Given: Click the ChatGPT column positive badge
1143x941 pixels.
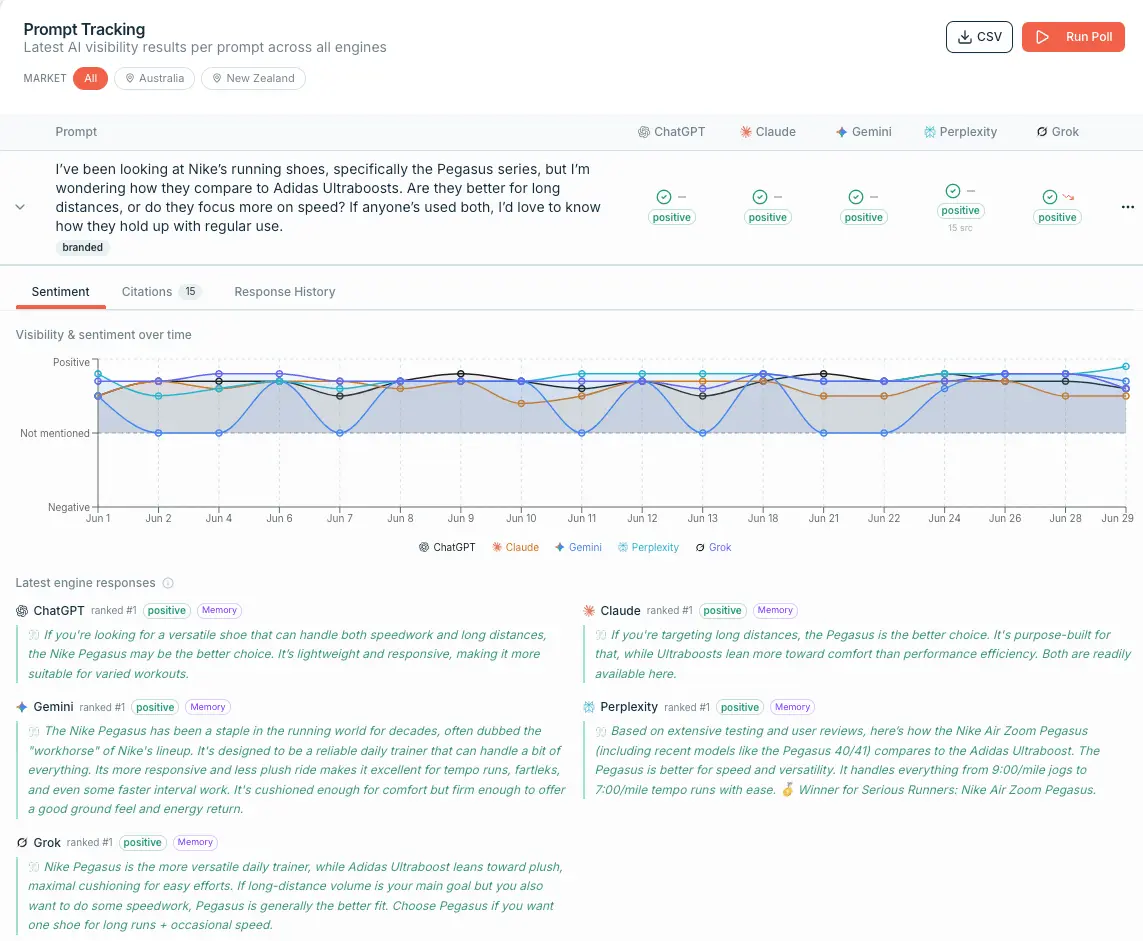Looking at the screenshot, I should coord(671,217).
